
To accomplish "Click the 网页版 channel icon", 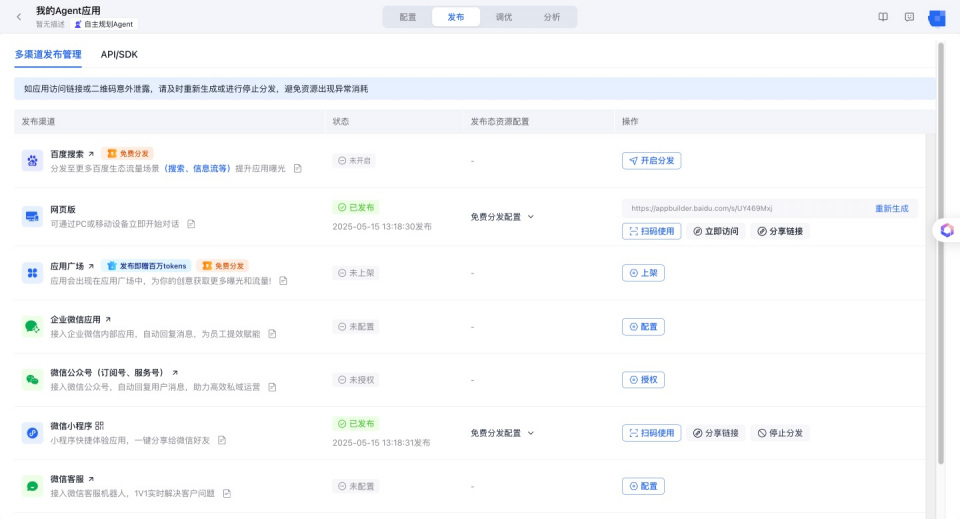I will [32, 217].
